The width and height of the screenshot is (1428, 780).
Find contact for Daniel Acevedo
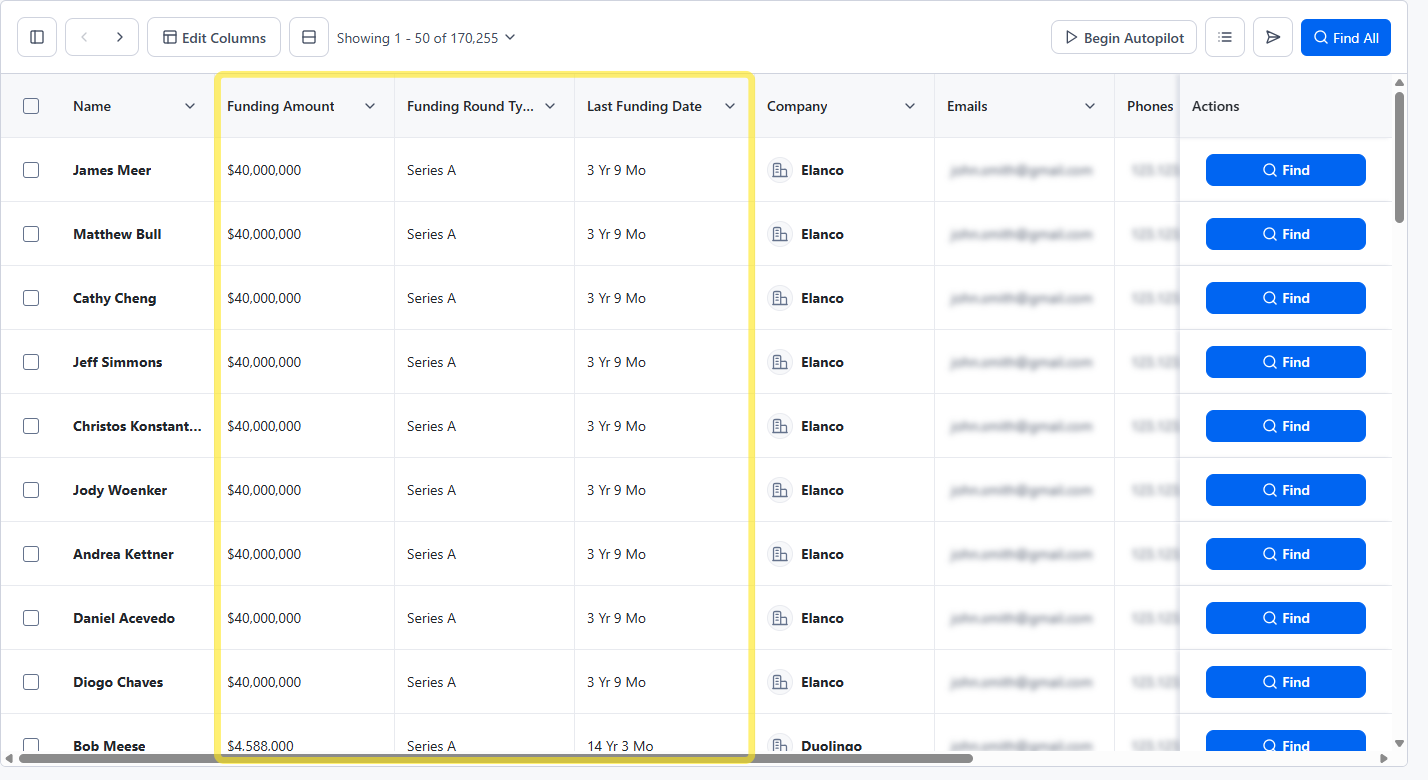pyautogui.click(x=1286, y=618)
